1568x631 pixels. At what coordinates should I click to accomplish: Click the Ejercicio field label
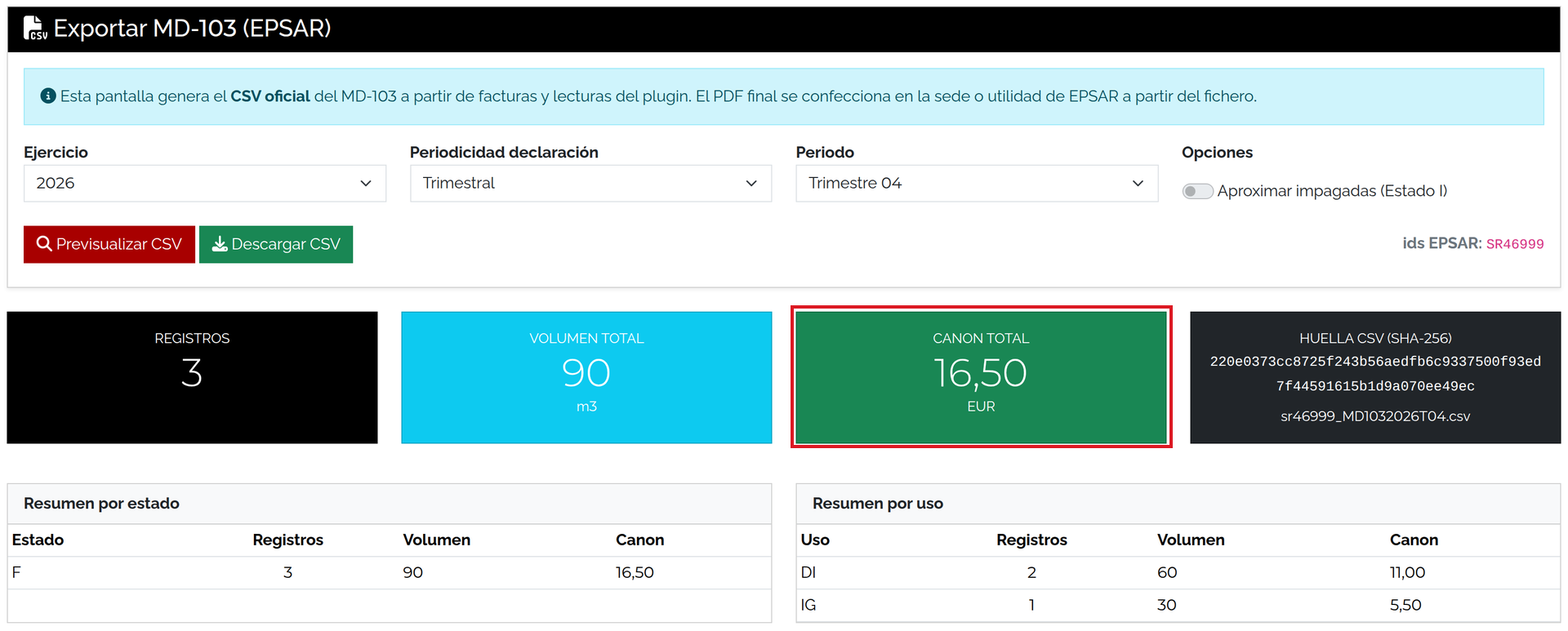(x=56, y=153)
